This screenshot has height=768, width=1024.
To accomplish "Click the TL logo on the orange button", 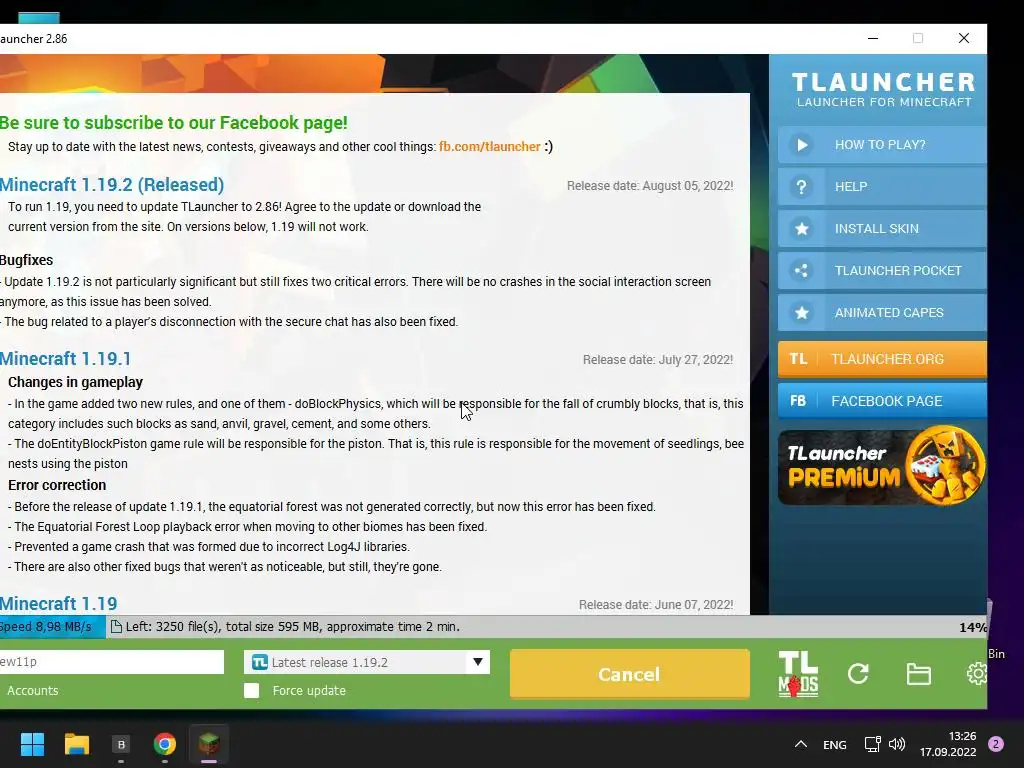I will [x=798, y=359].
